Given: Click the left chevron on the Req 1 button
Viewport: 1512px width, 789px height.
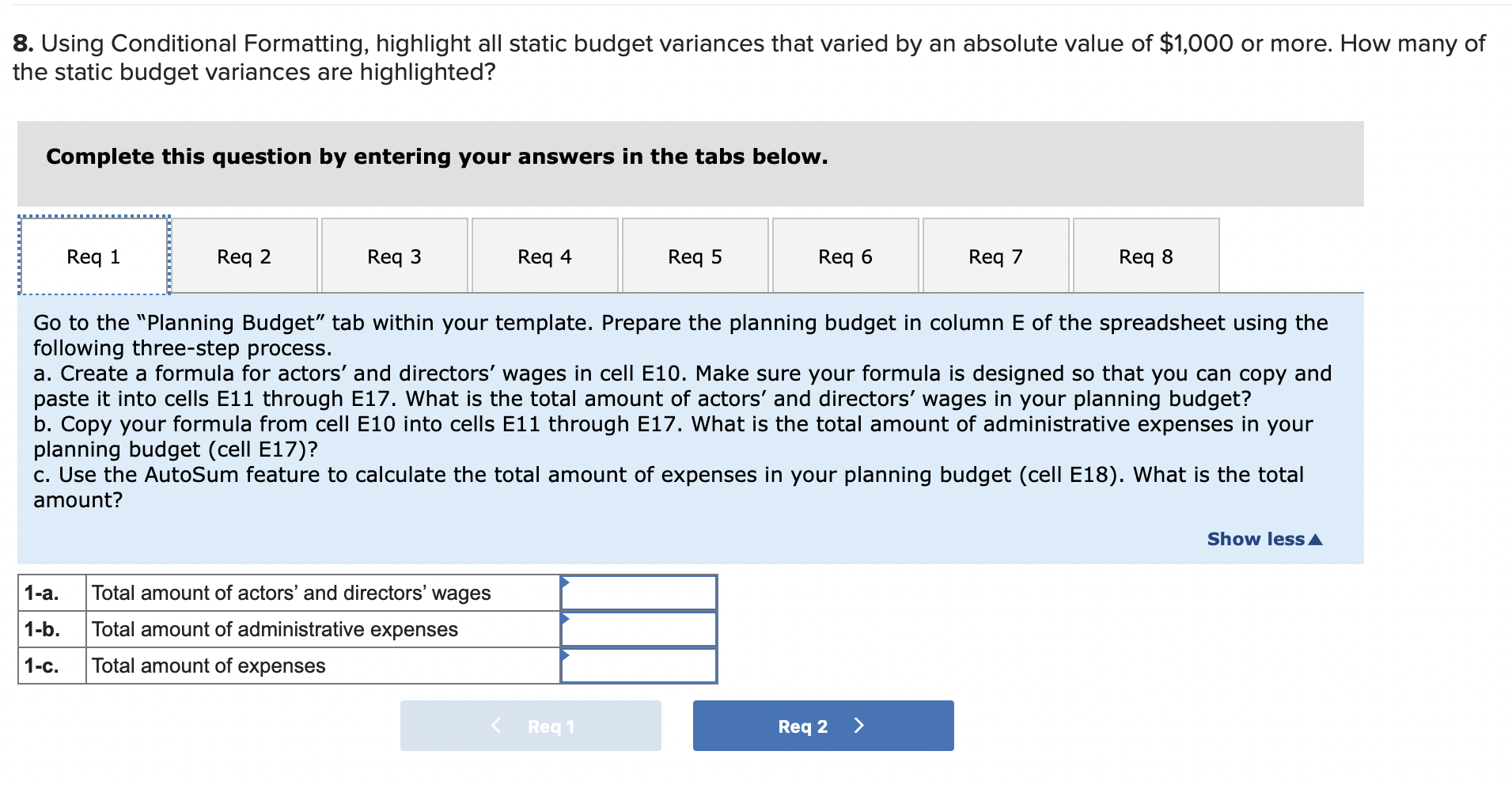Looking at the screenshot, I should pyautogui.click(x=495, y=725).
